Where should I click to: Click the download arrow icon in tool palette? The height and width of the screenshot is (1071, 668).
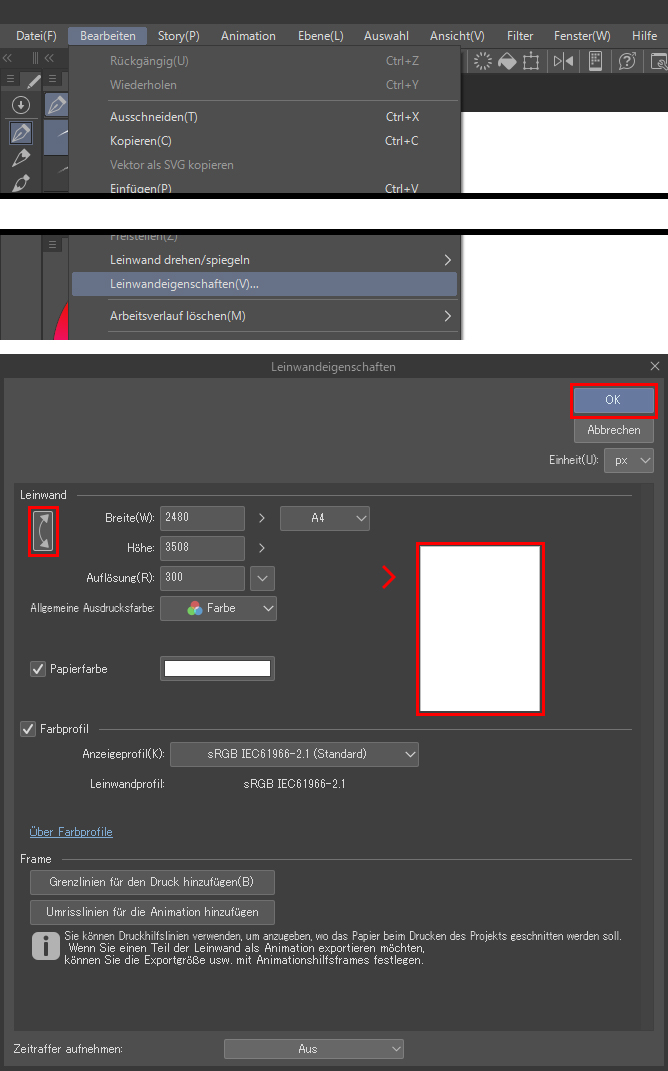(21, 105)
